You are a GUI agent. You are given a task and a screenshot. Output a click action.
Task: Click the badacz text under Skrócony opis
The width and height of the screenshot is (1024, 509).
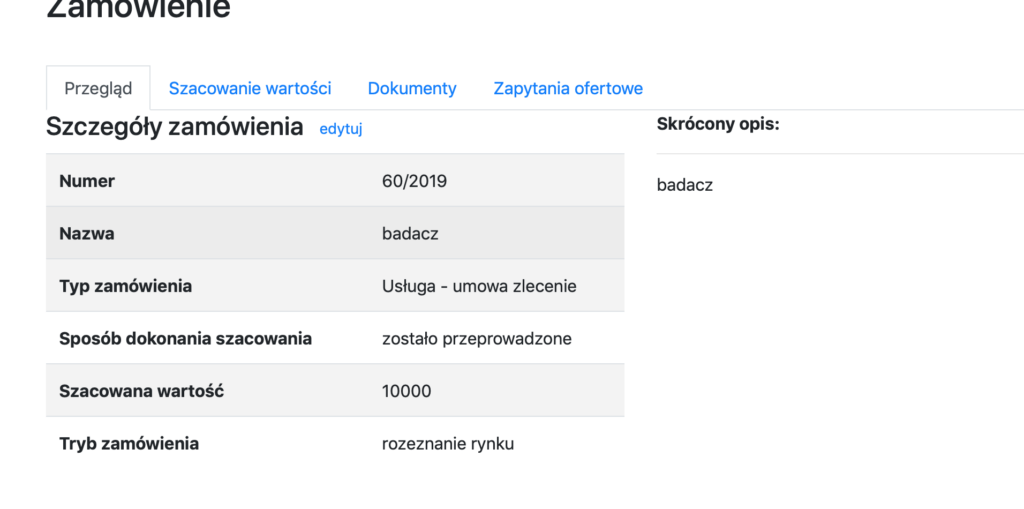(685, 184)
